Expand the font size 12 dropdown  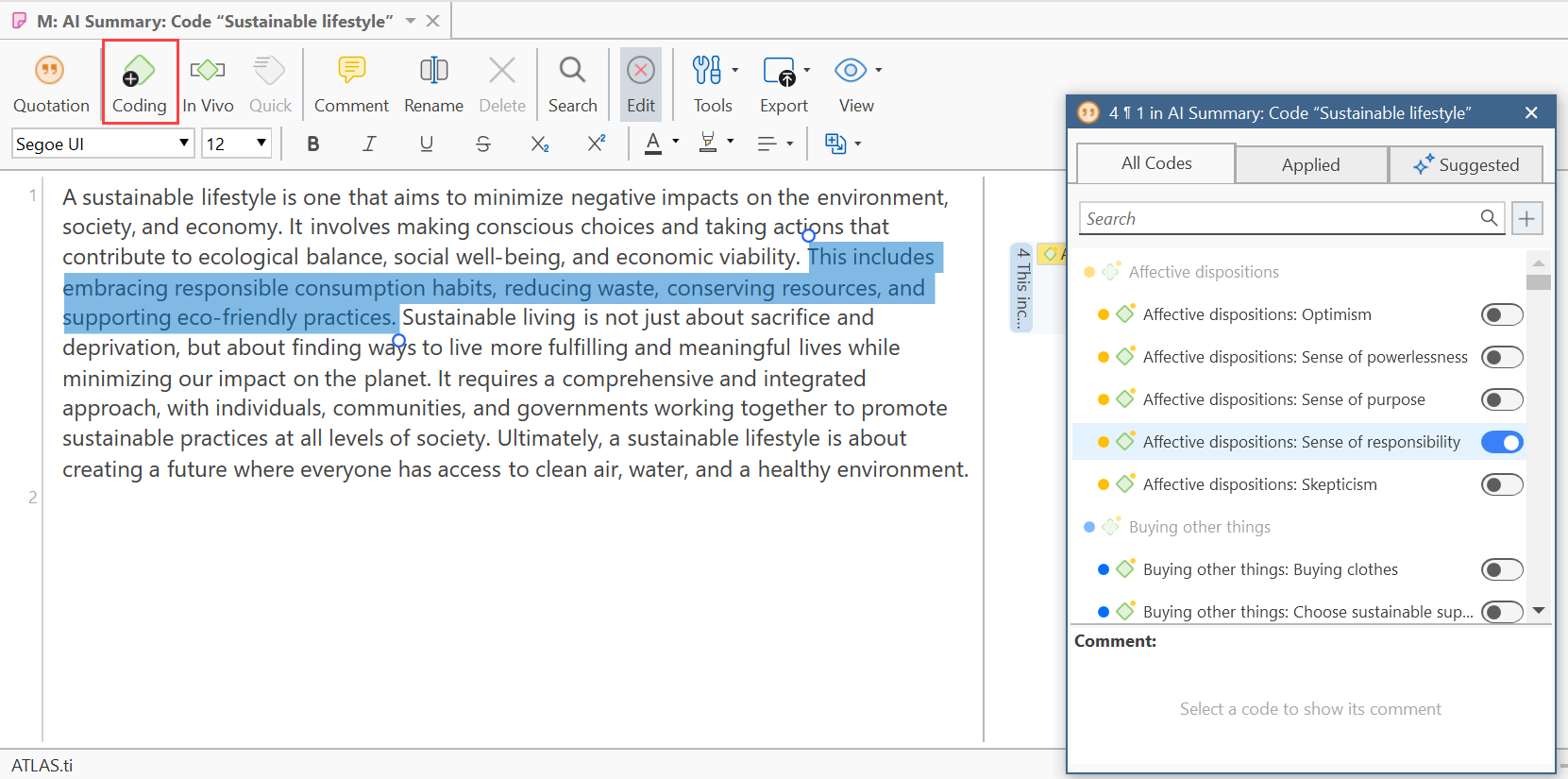[x=261, y=144]
